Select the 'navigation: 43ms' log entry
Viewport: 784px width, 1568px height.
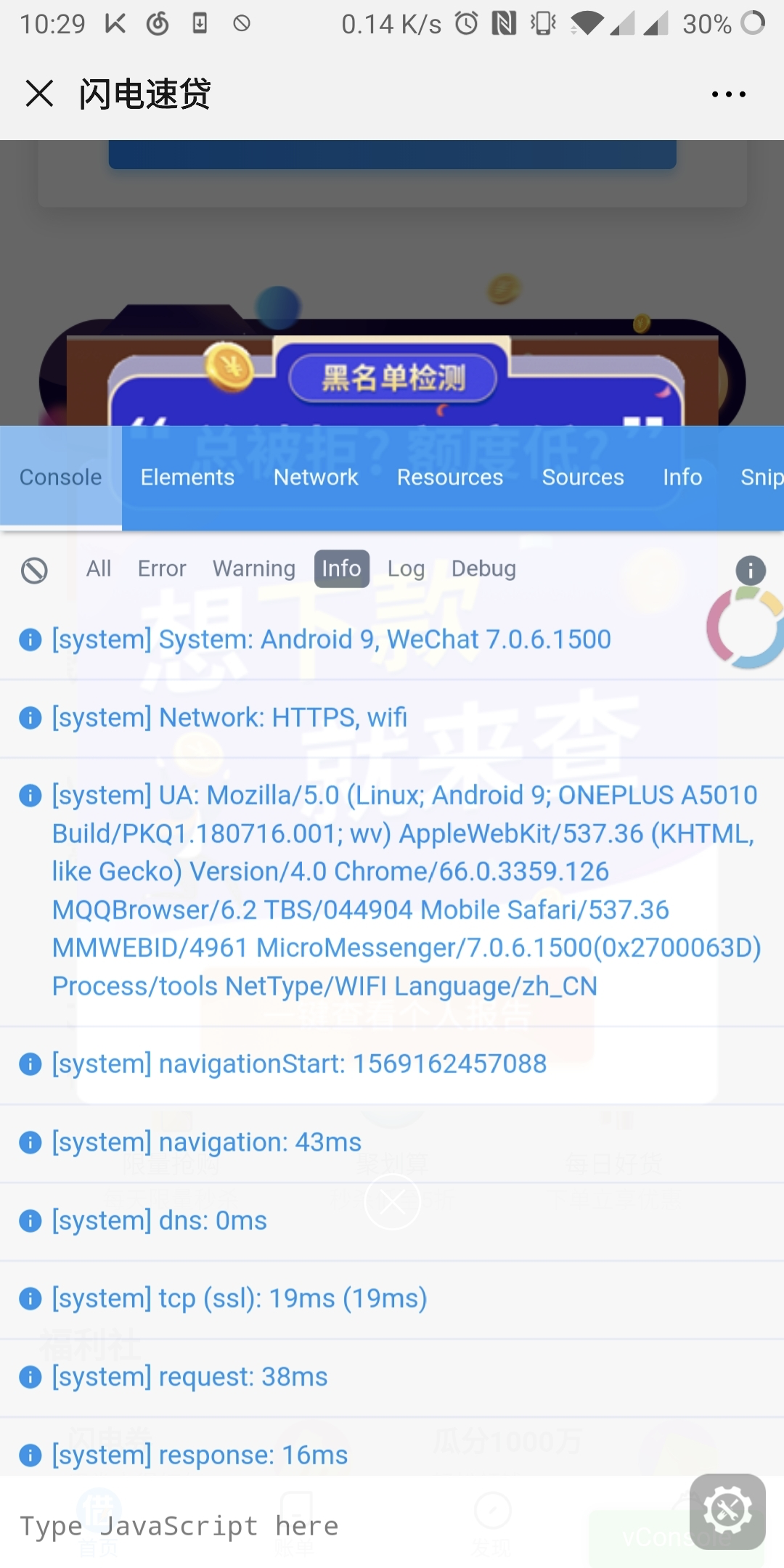pyautogui.click(x=392, y=1143)
